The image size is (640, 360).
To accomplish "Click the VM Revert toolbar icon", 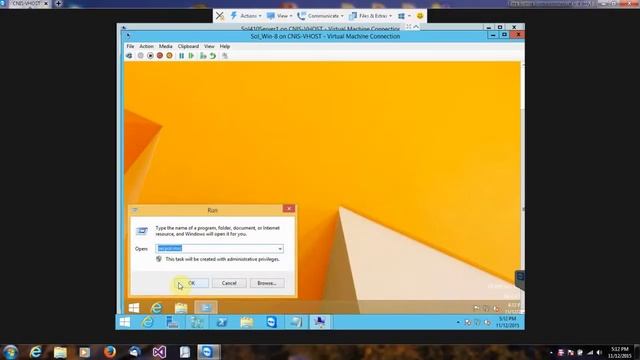I will (x=213, y=56).
